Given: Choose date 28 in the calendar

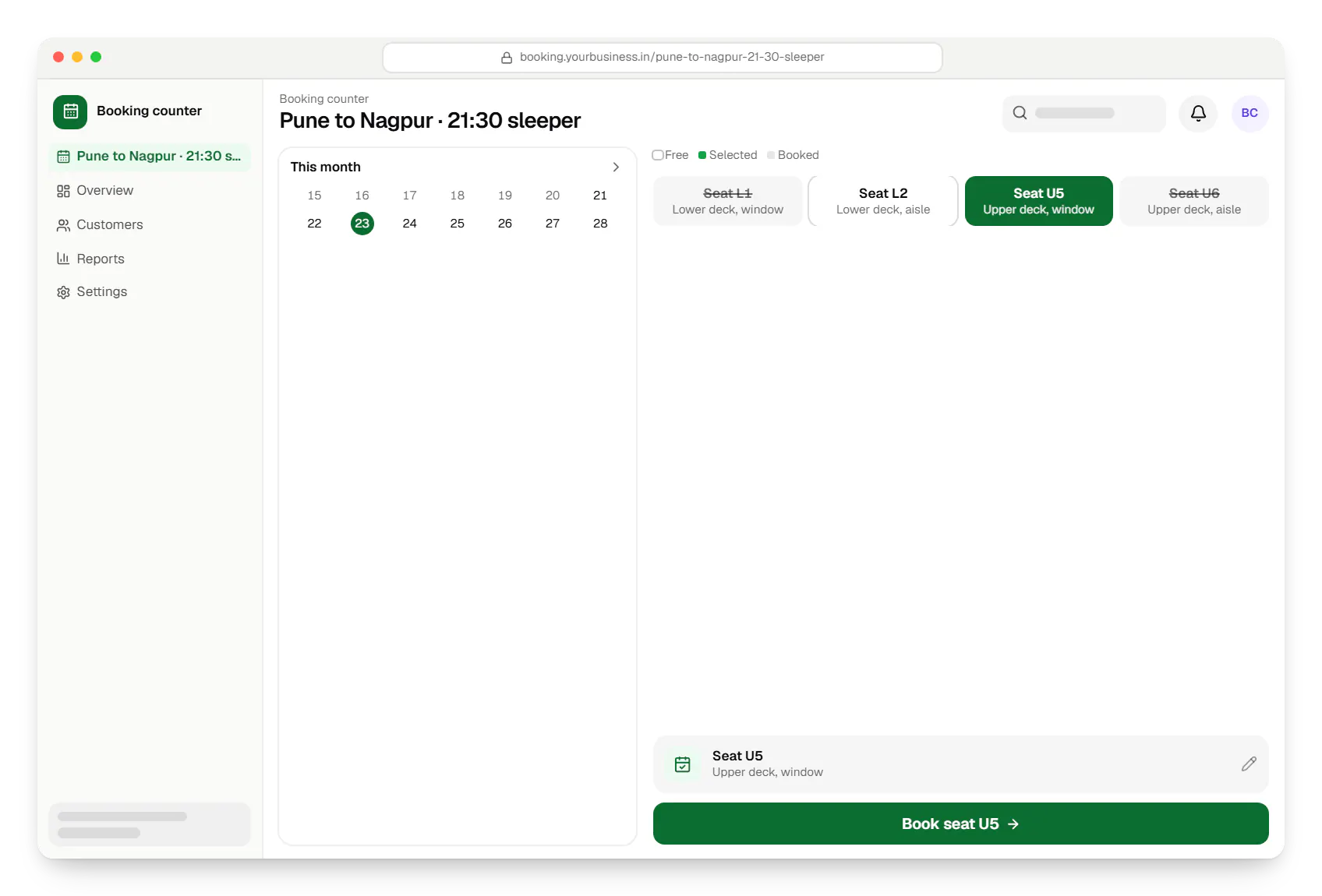Looking at the screenshot, I should click(600, 224).
